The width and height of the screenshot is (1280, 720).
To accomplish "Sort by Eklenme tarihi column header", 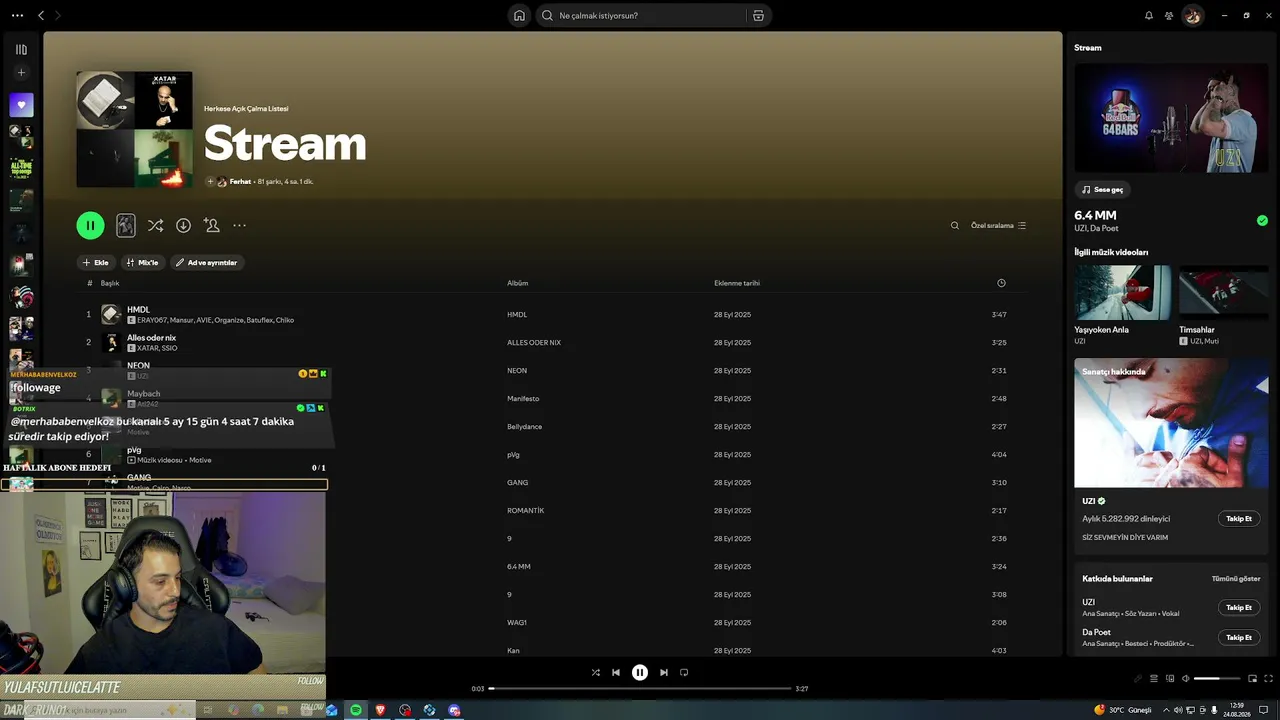I will coord(737,283).
